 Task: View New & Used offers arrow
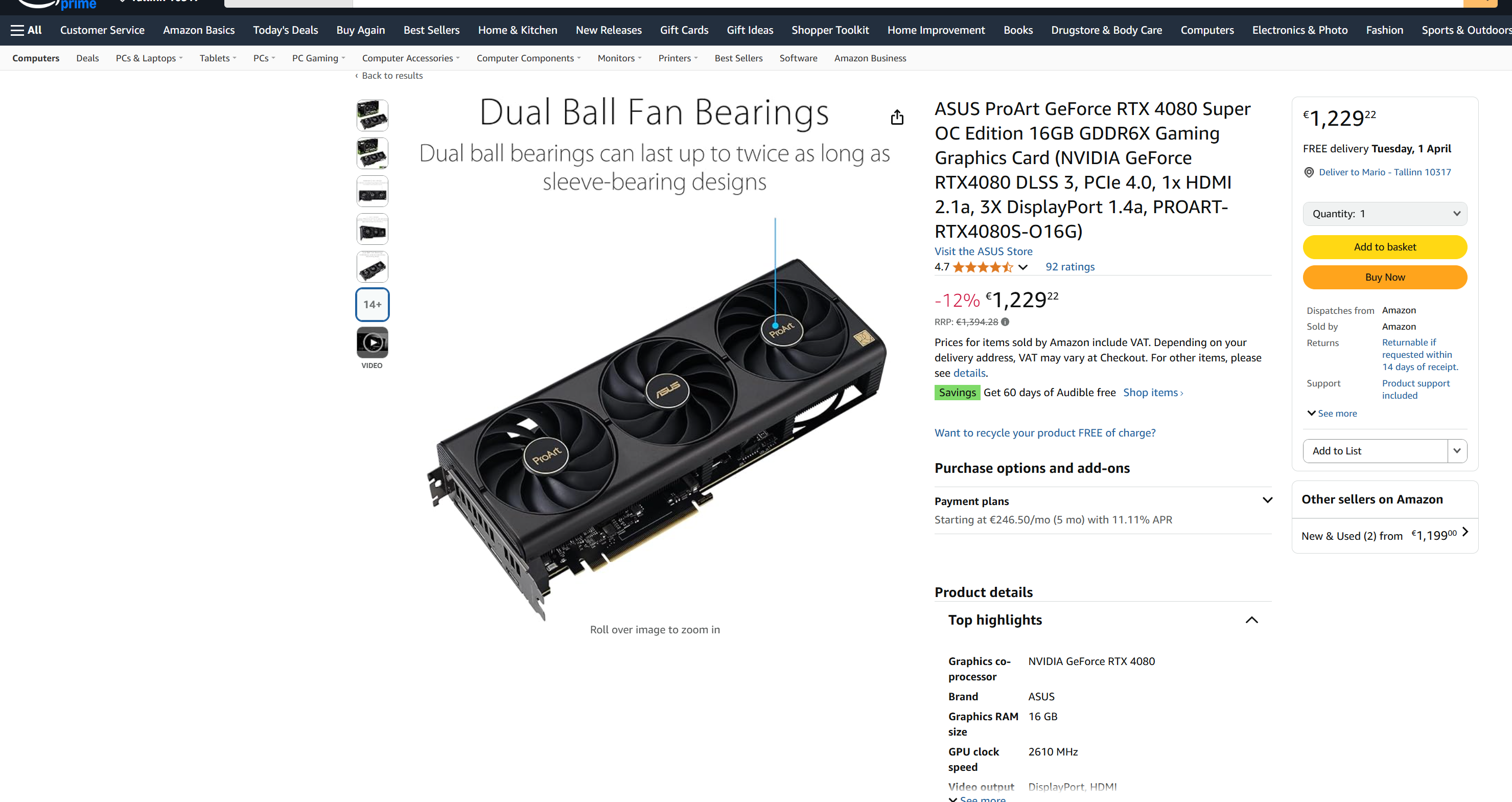click(x=1465, y=532)
